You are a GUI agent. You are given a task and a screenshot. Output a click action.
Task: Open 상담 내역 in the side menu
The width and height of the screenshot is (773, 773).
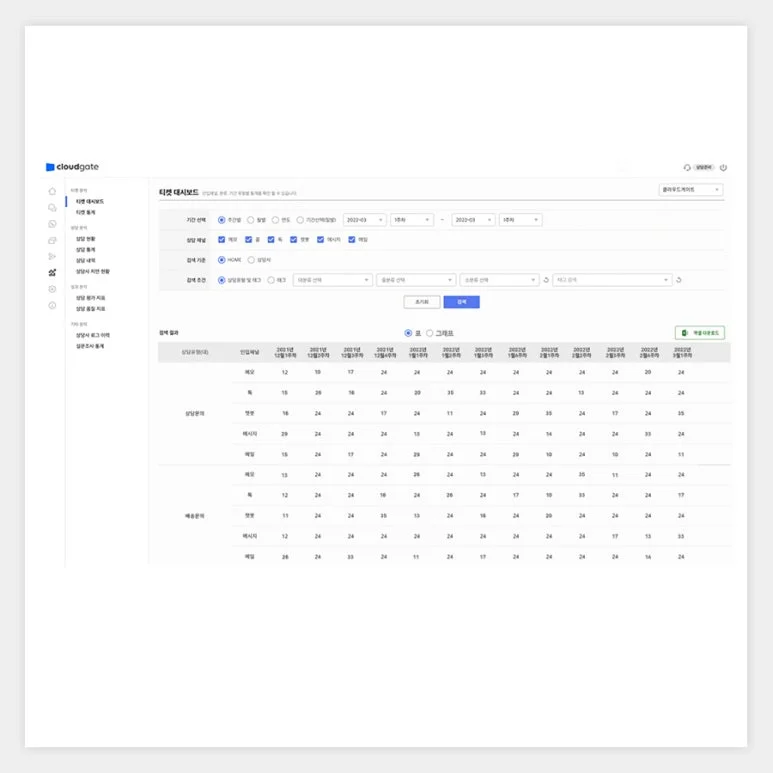85,261
